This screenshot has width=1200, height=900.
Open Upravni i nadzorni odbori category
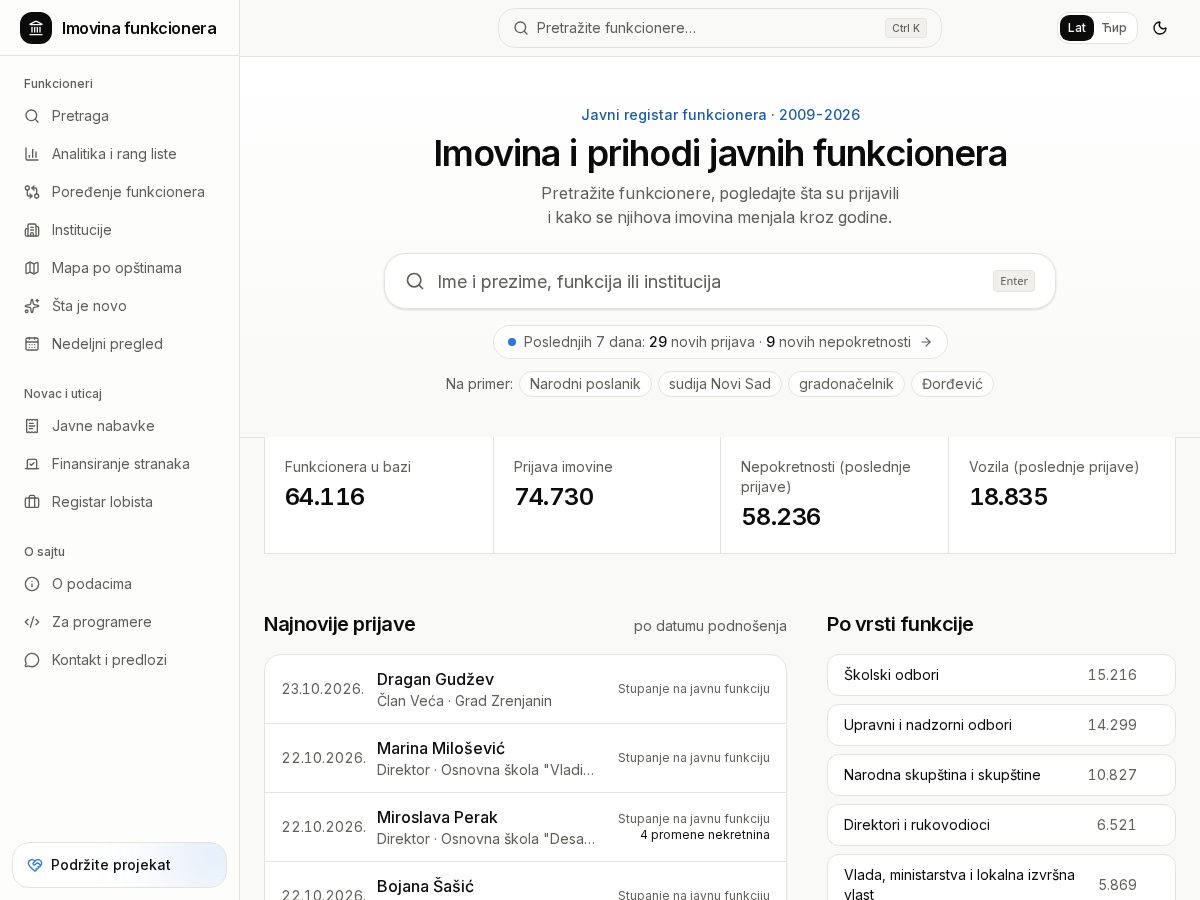point(1001,725)
